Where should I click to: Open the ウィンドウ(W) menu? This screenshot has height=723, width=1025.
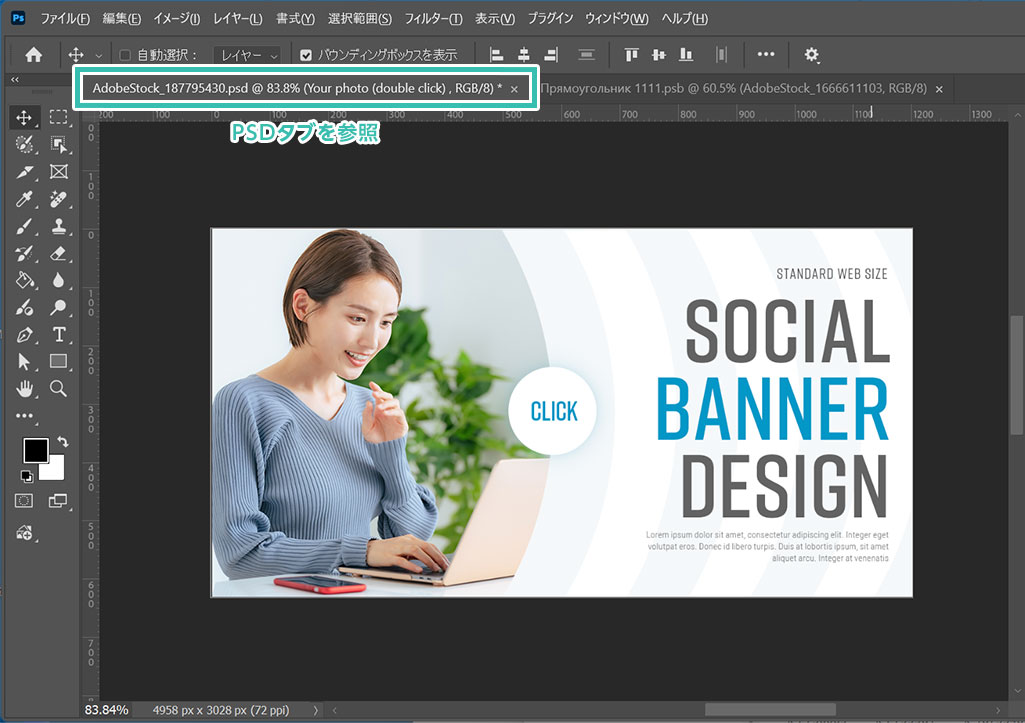pyautogui.click(x=616, y=18)
